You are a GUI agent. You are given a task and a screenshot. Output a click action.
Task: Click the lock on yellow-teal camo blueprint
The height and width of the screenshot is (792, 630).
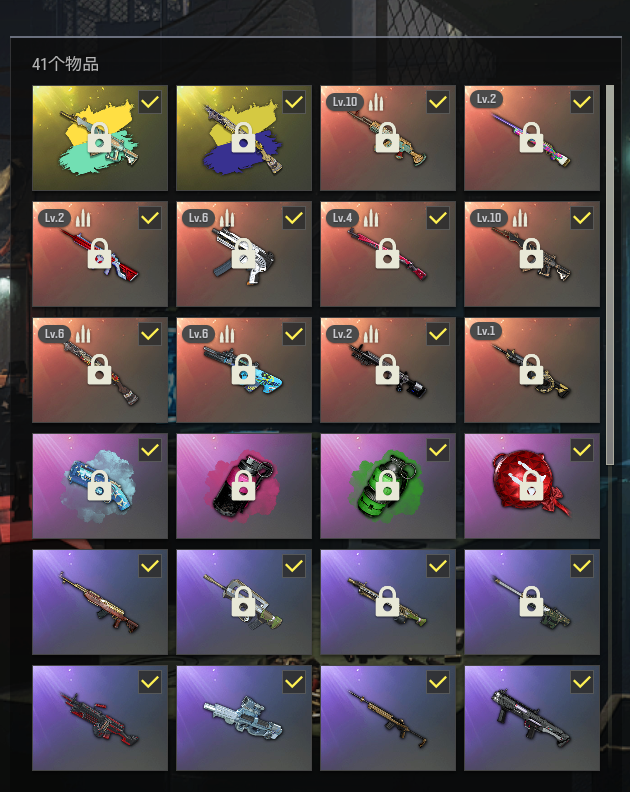(x=100, y=137)
